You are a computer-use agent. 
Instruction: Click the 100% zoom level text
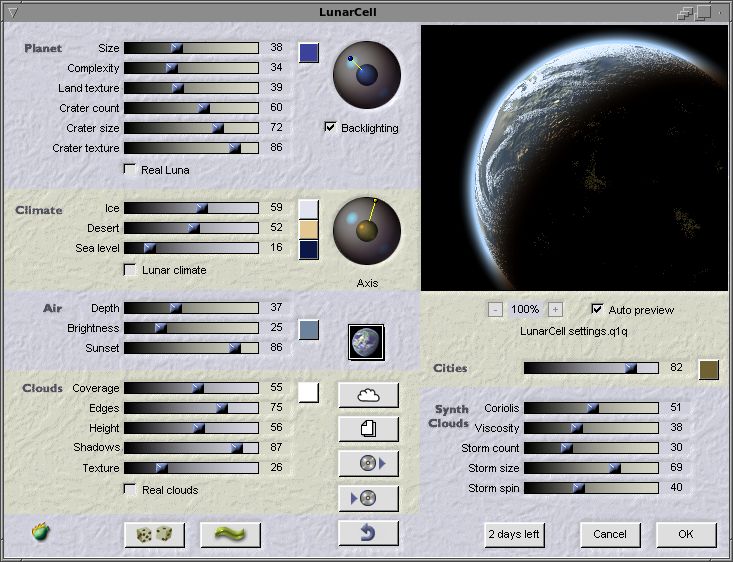[525, 310]
